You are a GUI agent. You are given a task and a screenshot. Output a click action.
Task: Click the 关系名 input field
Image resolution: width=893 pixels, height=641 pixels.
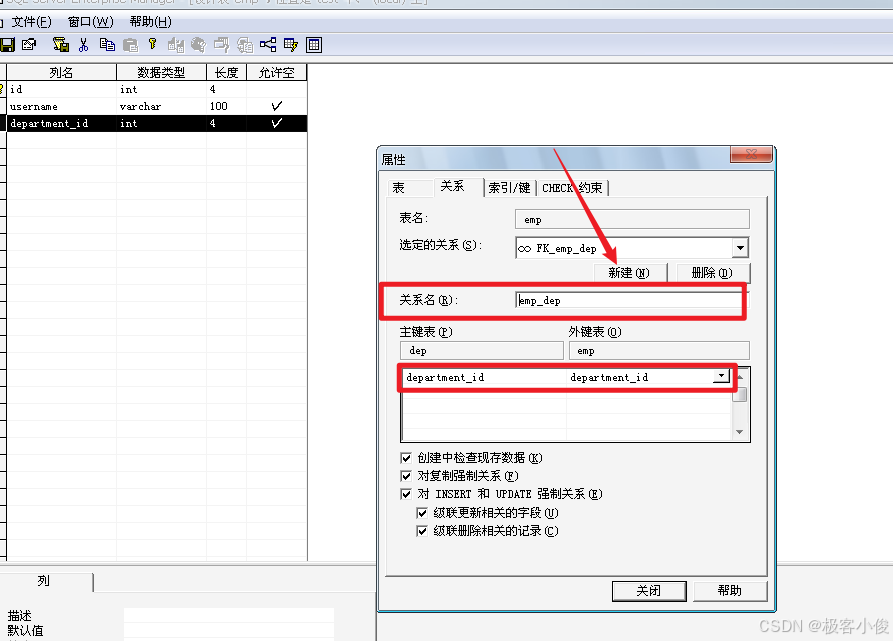click(x=630, y=301)
